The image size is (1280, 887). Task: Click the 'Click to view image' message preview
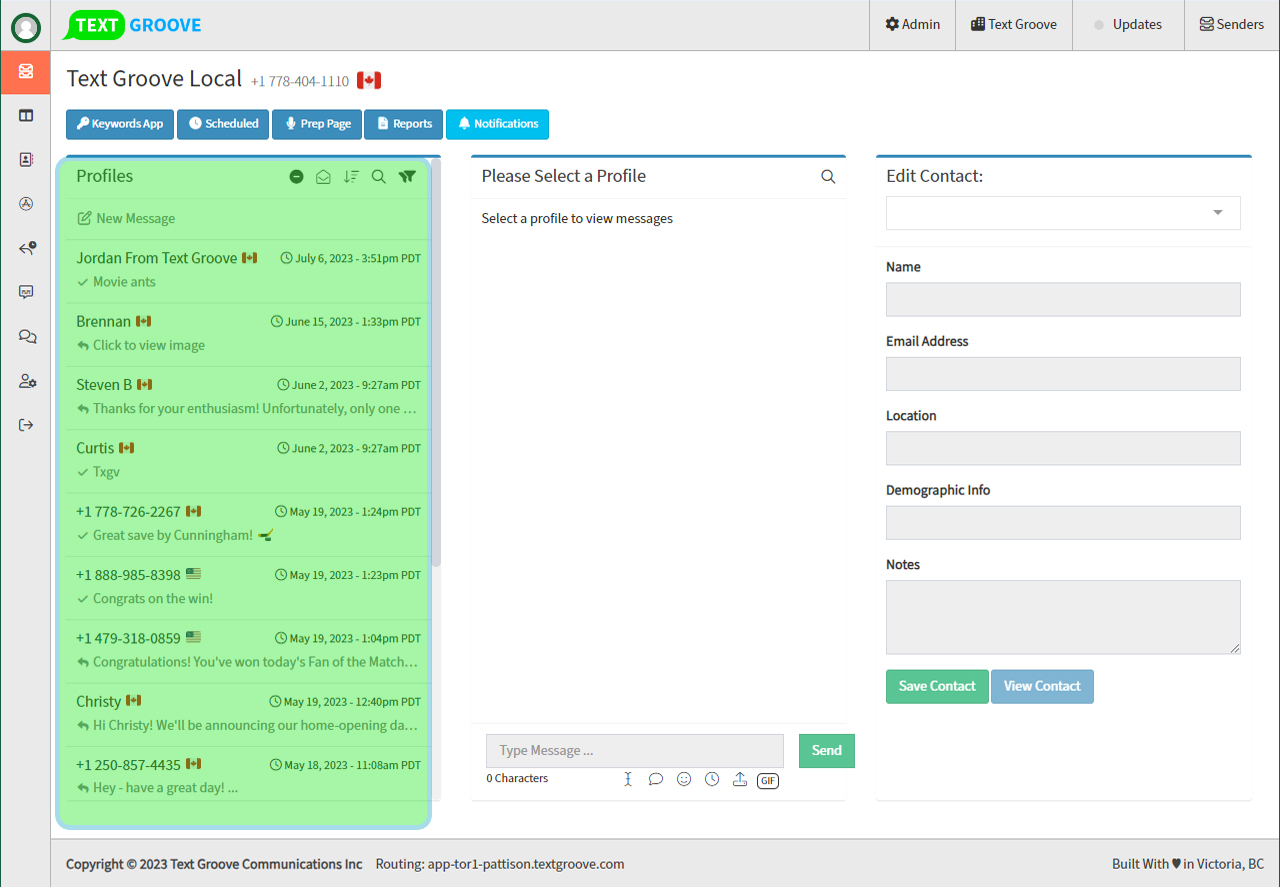click(x=149, y=346)
